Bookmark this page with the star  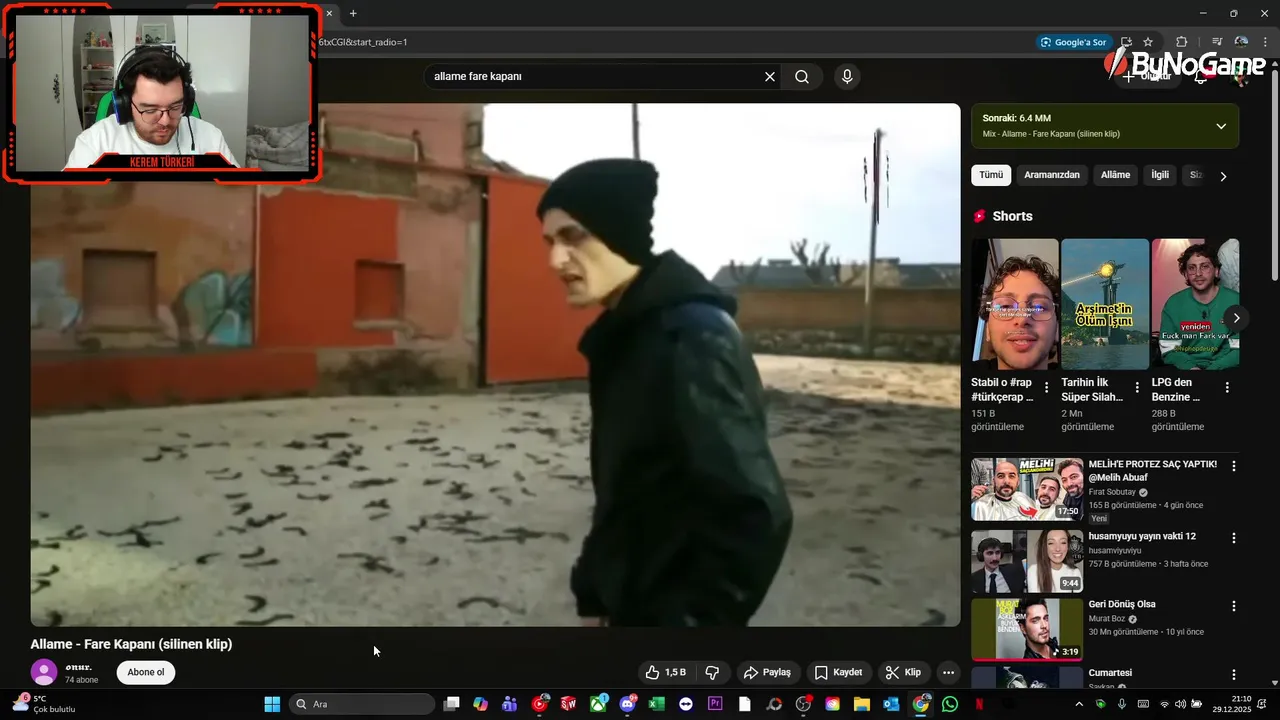pyautogui.click(x=1148, y=42)
